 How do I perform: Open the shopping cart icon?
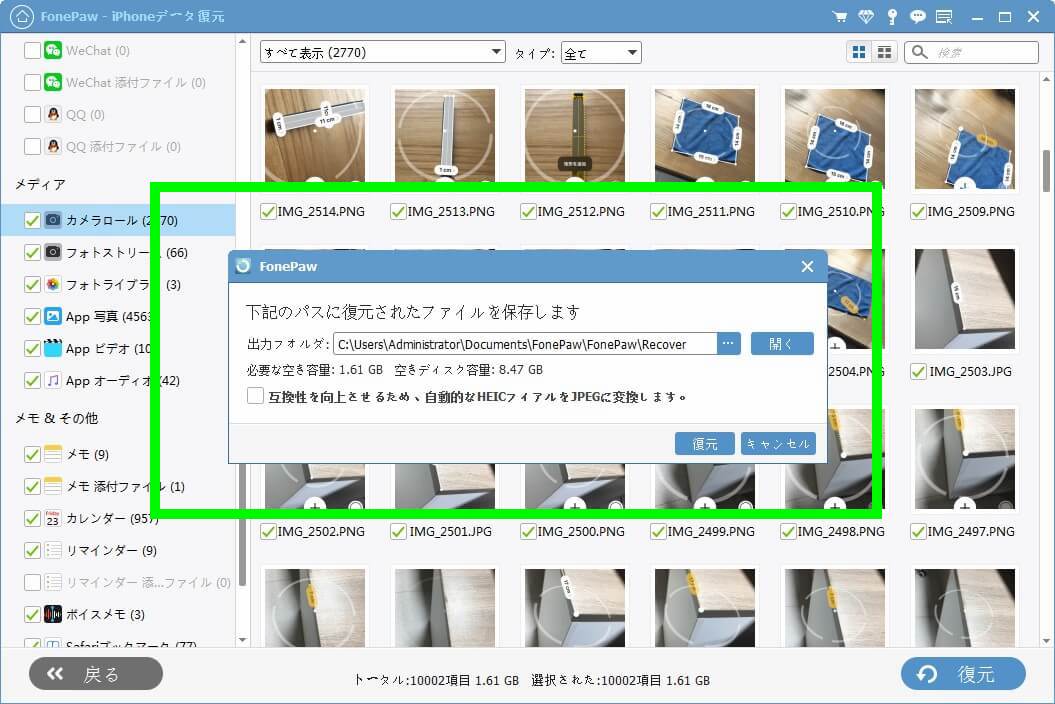click(x=839, y=17)
